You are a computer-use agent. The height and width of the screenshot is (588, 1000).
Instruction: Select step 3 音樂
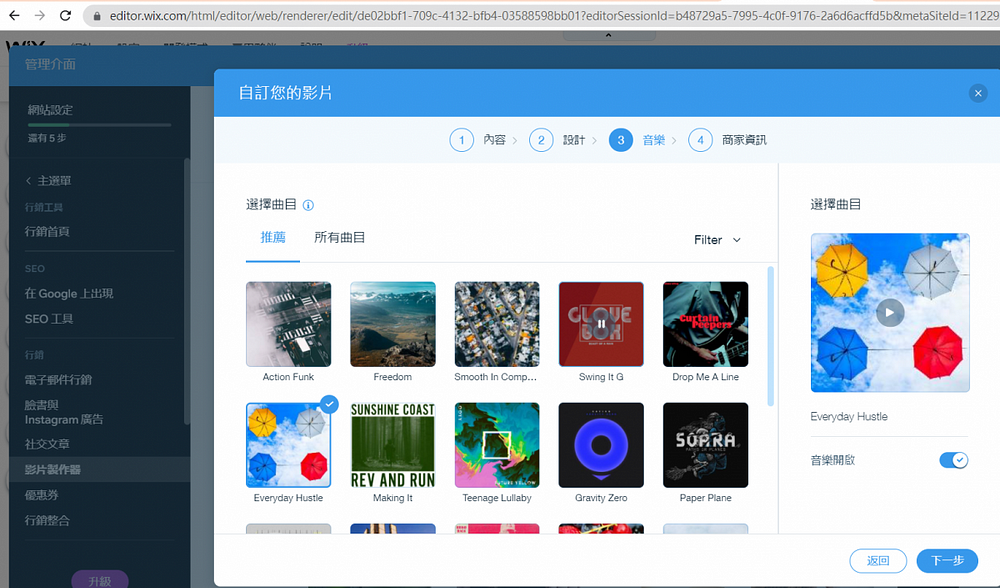tap(637, 140)
